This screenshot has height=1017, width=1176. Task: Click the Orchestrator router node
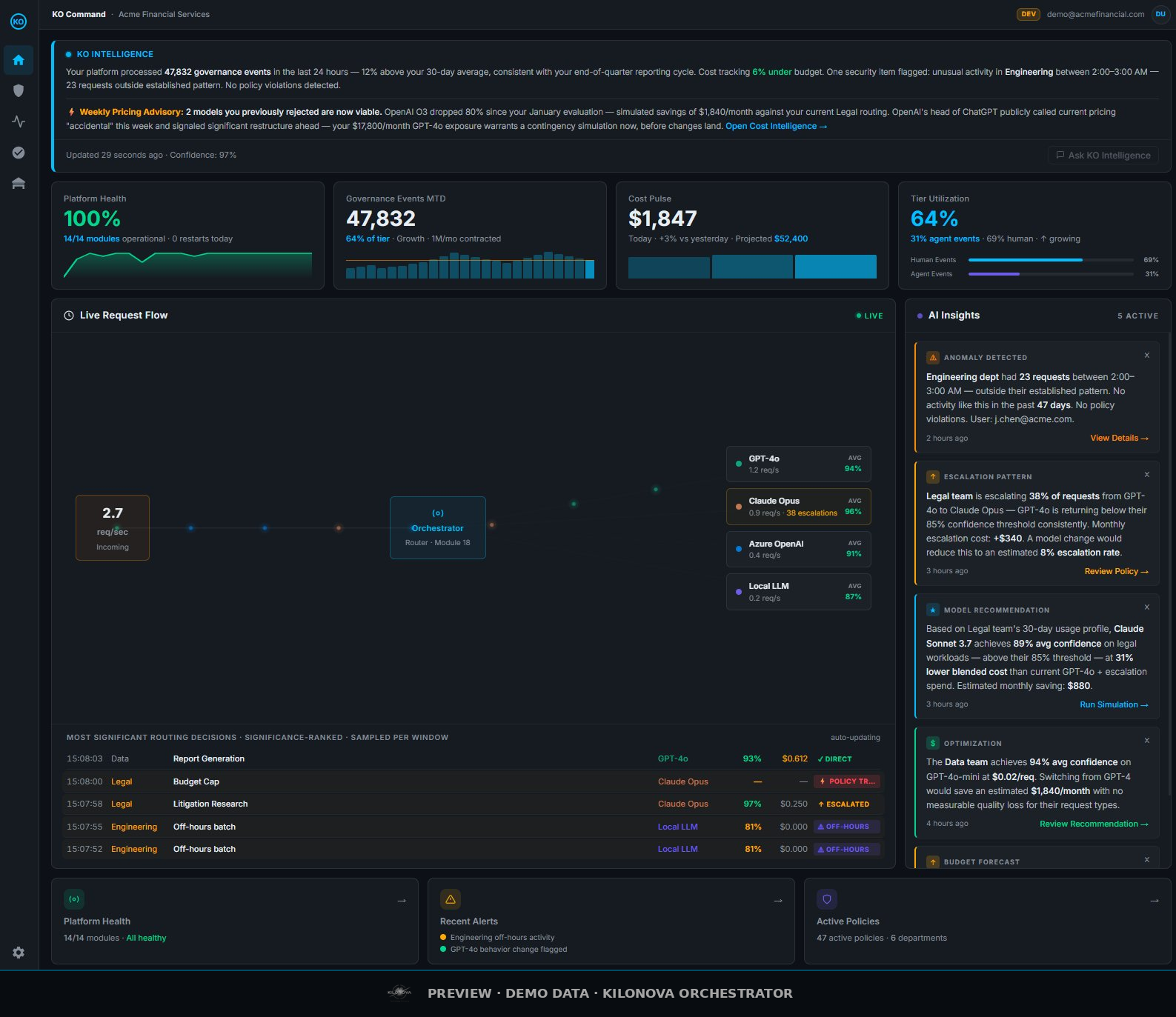coord(438,527)
